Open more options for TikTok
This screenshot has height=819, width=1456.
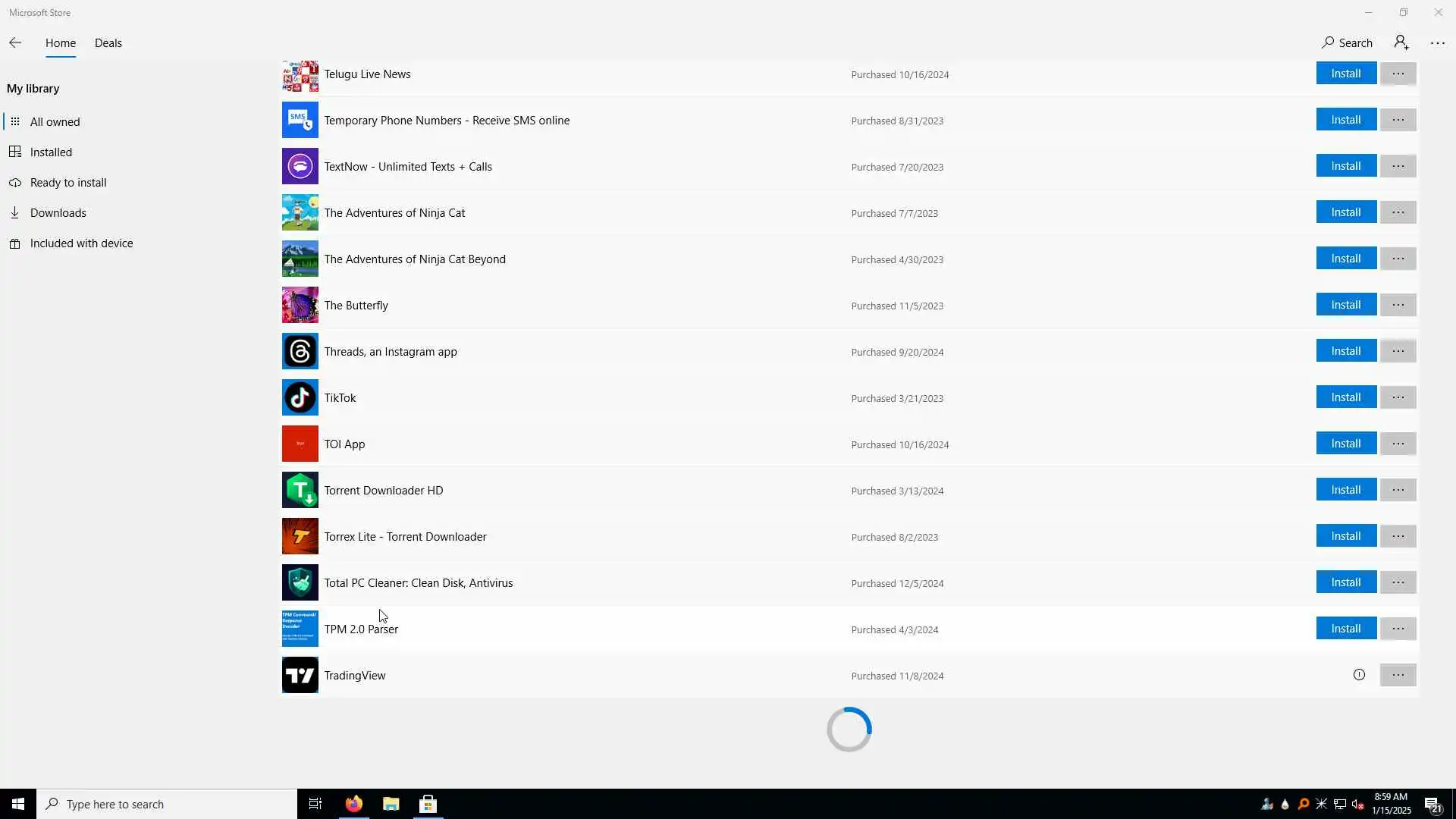(1398, 397)
